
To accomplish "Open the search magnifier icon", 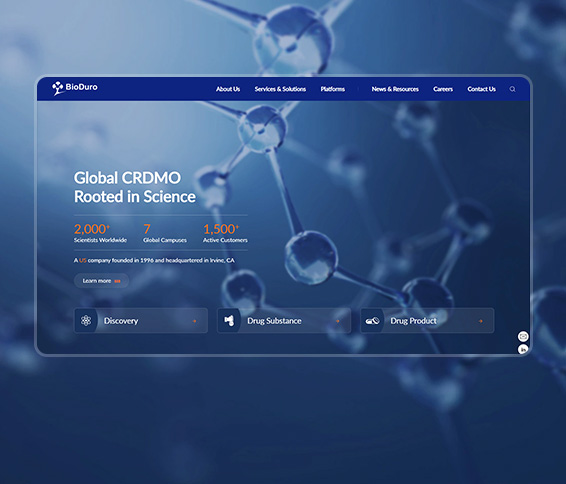I will point(512,89).
